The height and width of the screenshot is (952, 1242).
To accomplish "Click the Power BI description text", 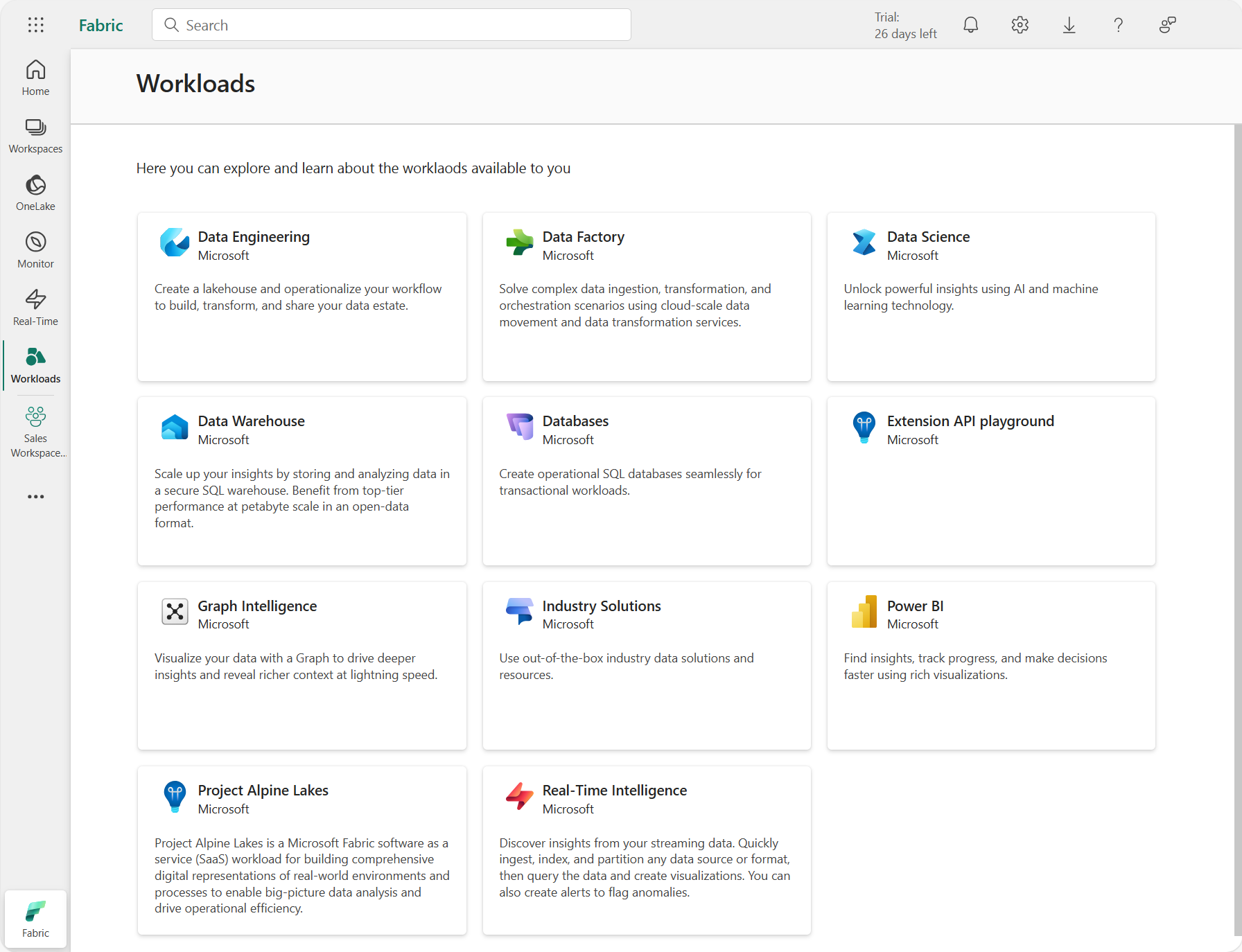I will tap(975, 667).
